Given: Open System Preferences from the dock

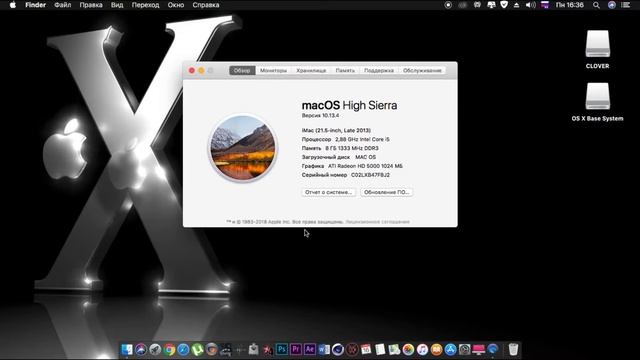Looking at the screenshot, I should 464,349.
